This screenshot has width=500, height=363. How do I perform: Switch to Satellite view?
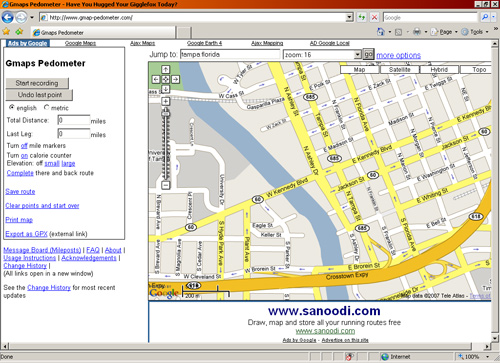click(399, 70)
